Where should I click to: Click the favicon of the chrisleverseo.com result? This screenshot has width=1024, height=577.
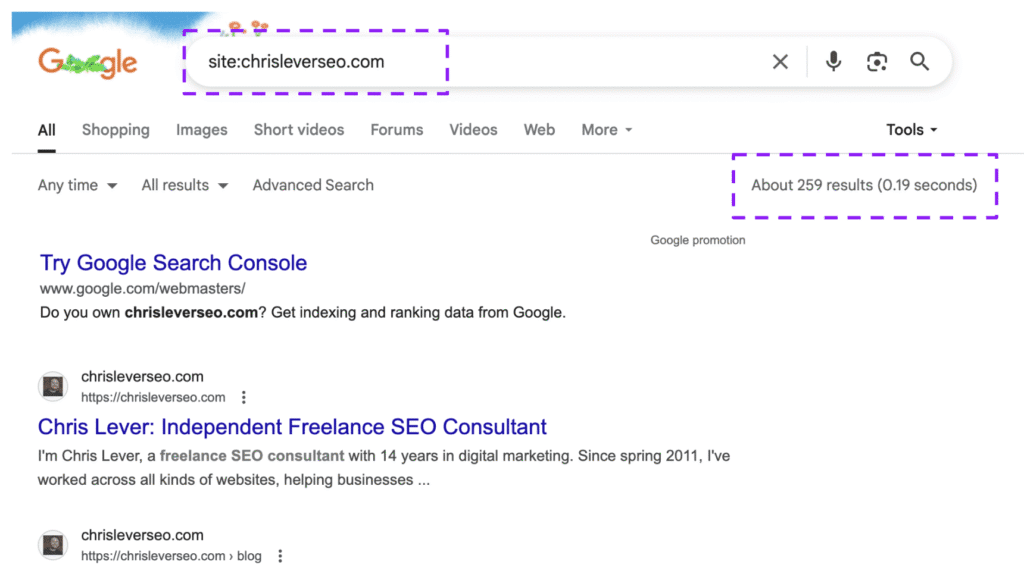(54, 387)
